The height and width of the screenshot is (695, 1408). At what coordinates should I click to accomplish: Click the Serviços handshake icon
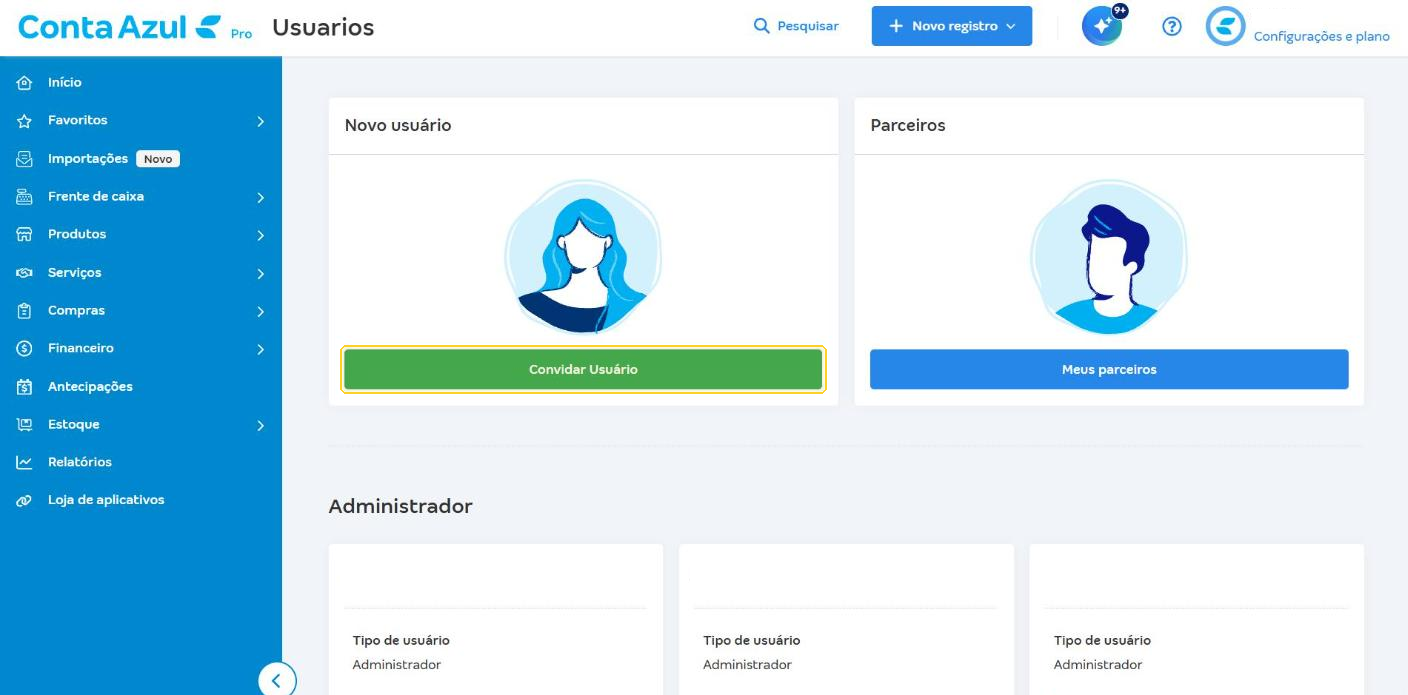25,273
